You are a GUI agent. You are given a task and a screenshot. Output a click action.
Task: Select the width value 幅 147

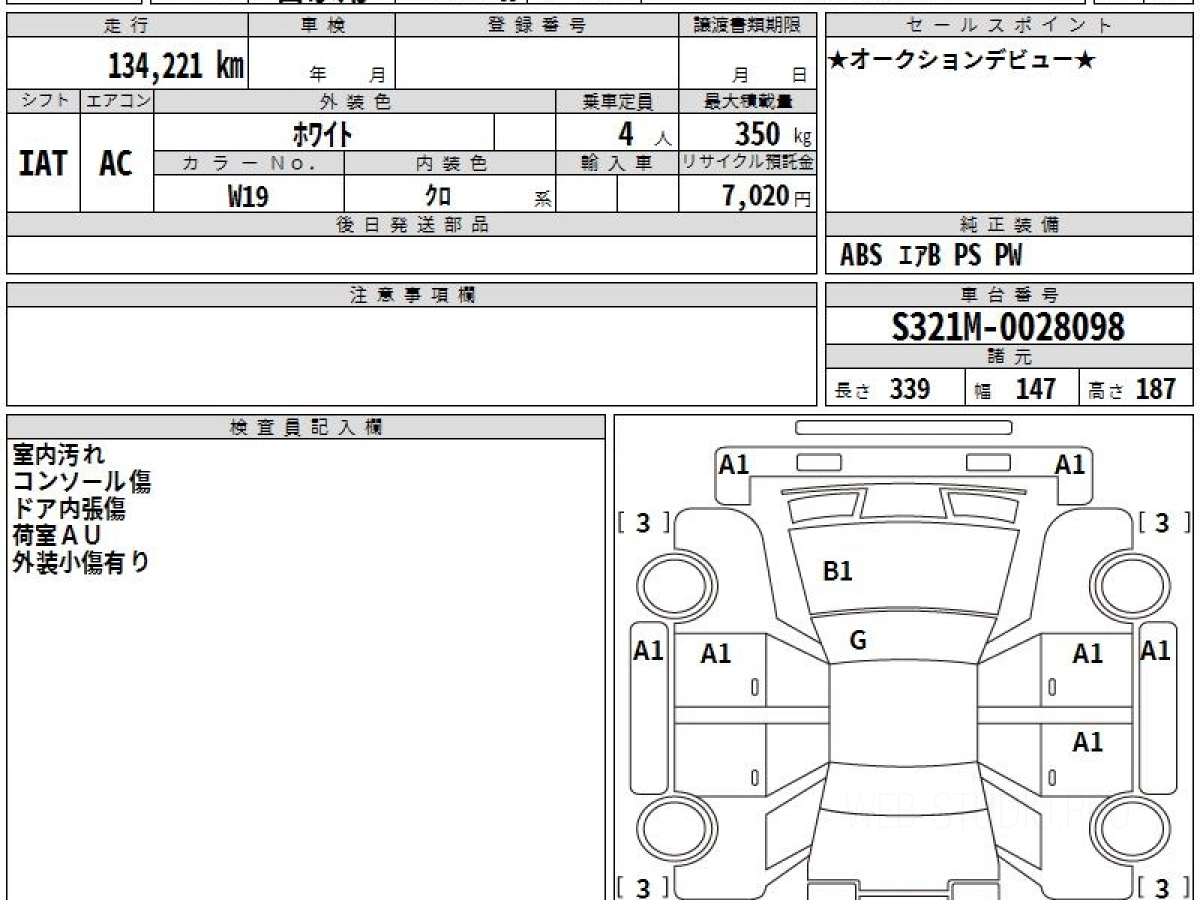(x=1016, y=389)
